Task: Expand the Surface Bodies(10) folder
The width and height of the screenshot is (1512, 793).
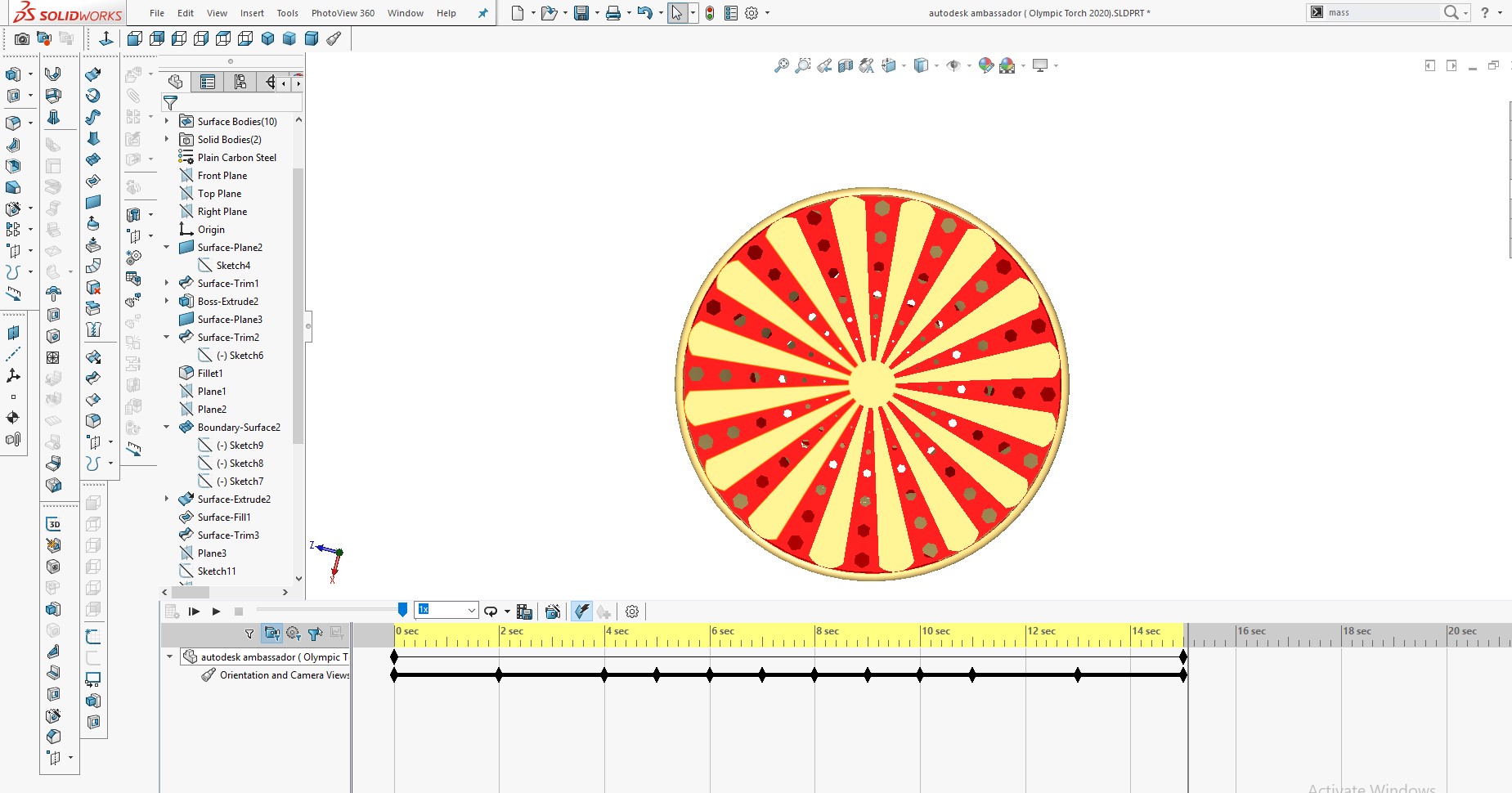Action: tap(167, 121)
